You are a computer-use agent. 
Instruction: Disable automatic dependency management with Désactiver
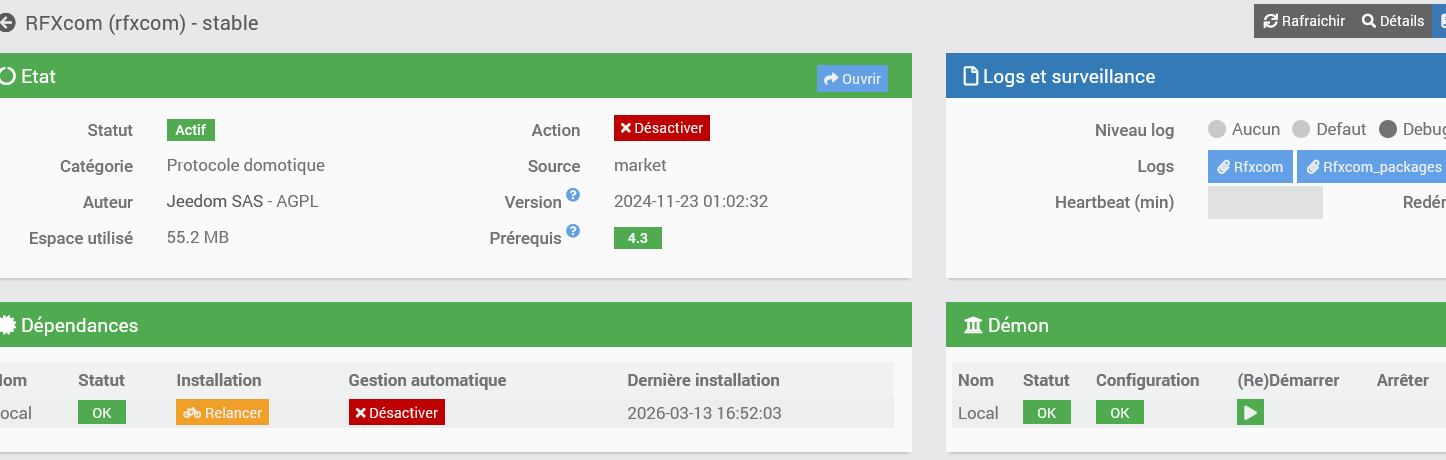(x=396, y=412)
